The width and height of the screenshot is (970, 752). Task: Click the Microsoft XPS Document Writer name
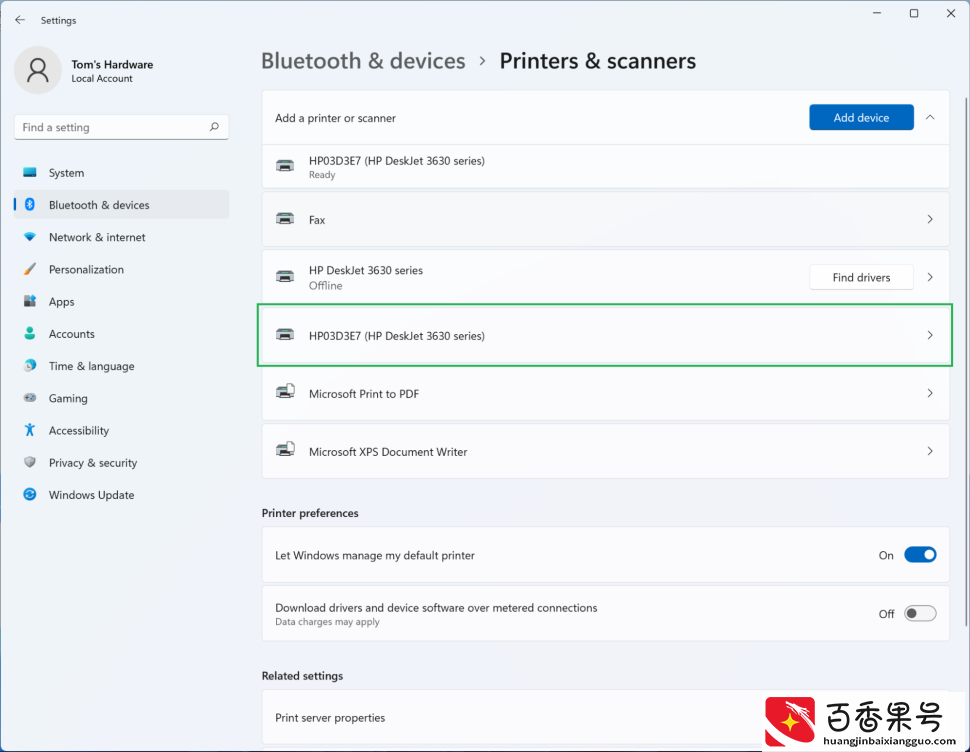[x=388, y=451]
